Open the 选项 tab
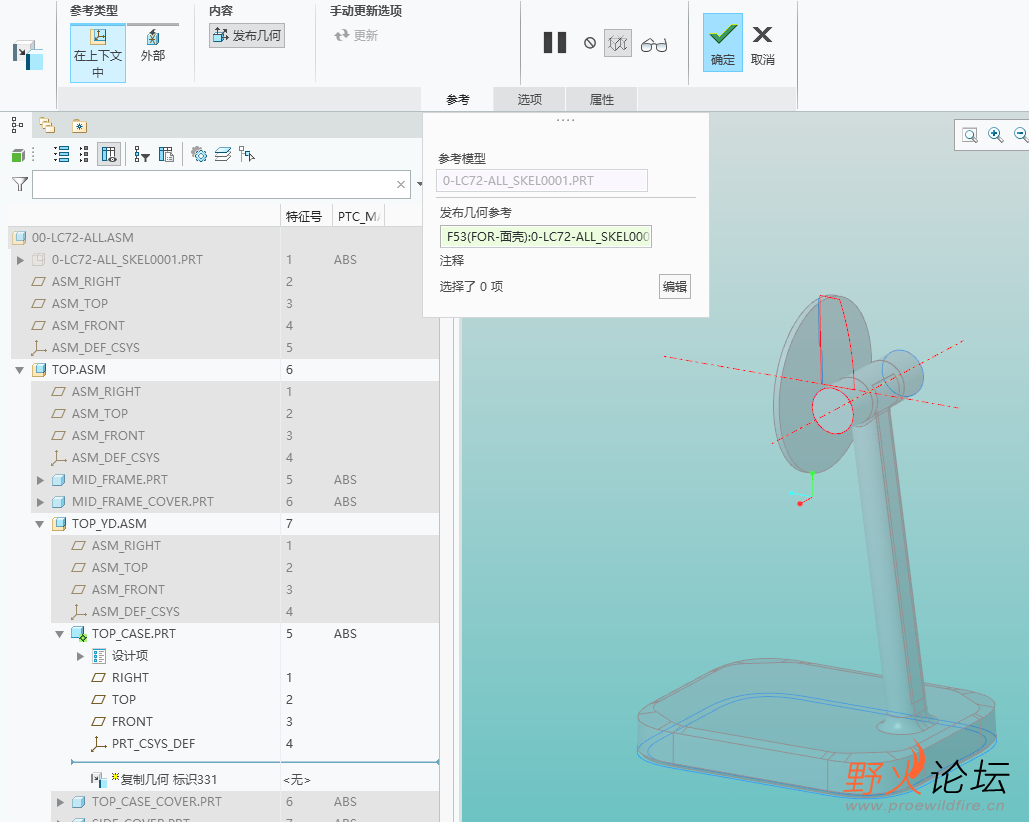This screenshot has height=822, width=1029. 530,100
